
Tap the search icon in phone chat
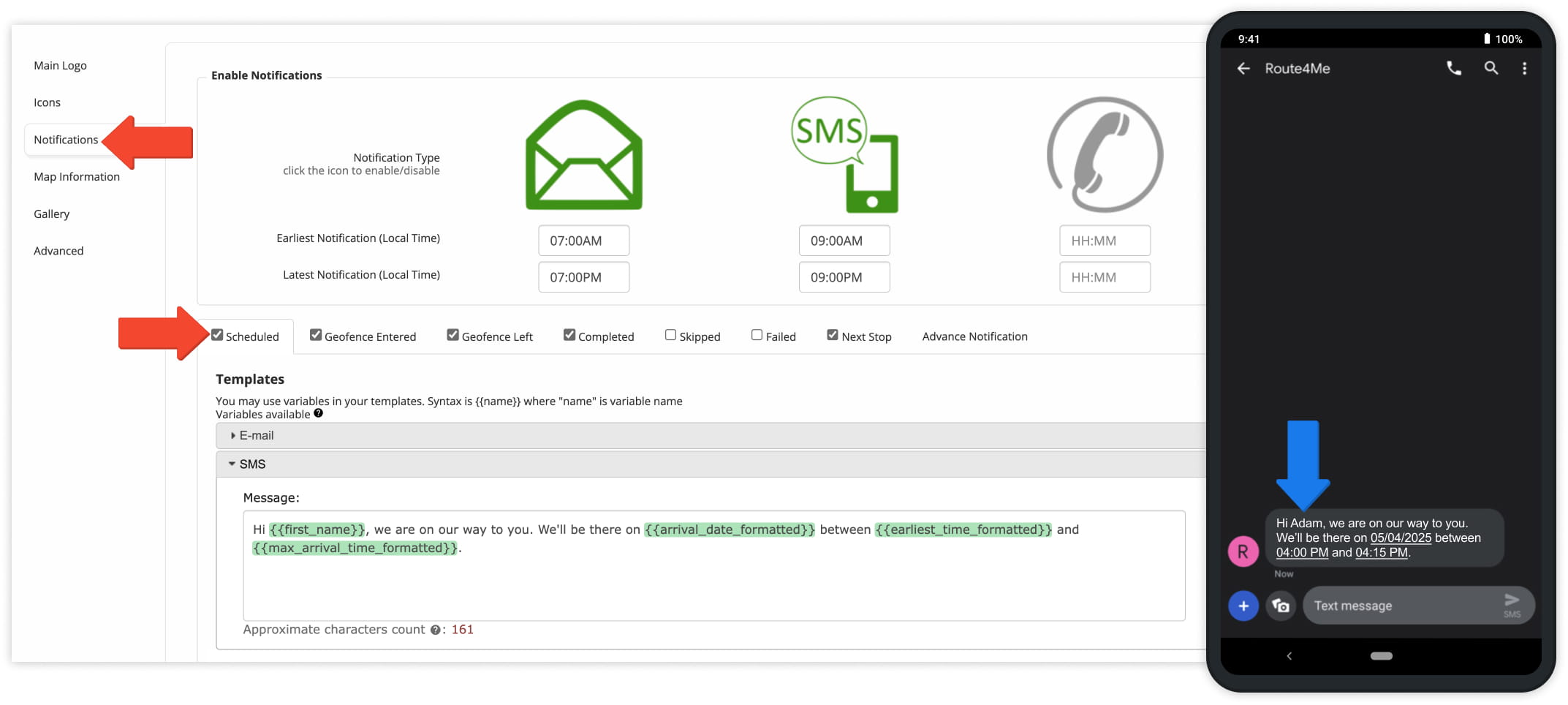click(1491, 68)
